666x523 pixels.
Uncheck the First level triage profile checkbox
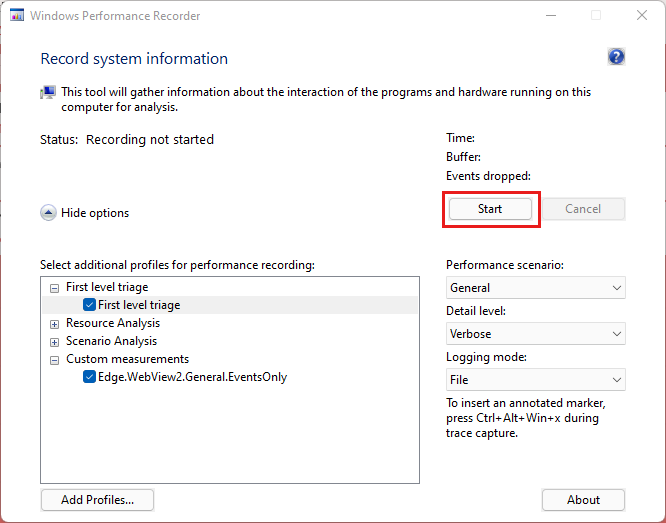coord(89,305)
